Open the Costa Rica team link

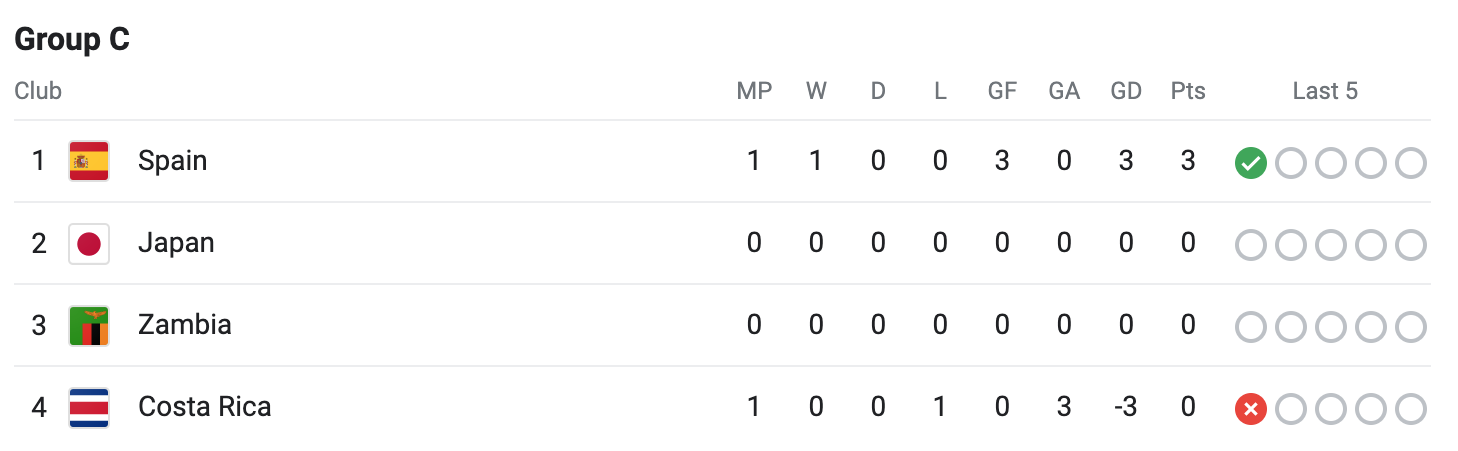click(x=204, y=407)
